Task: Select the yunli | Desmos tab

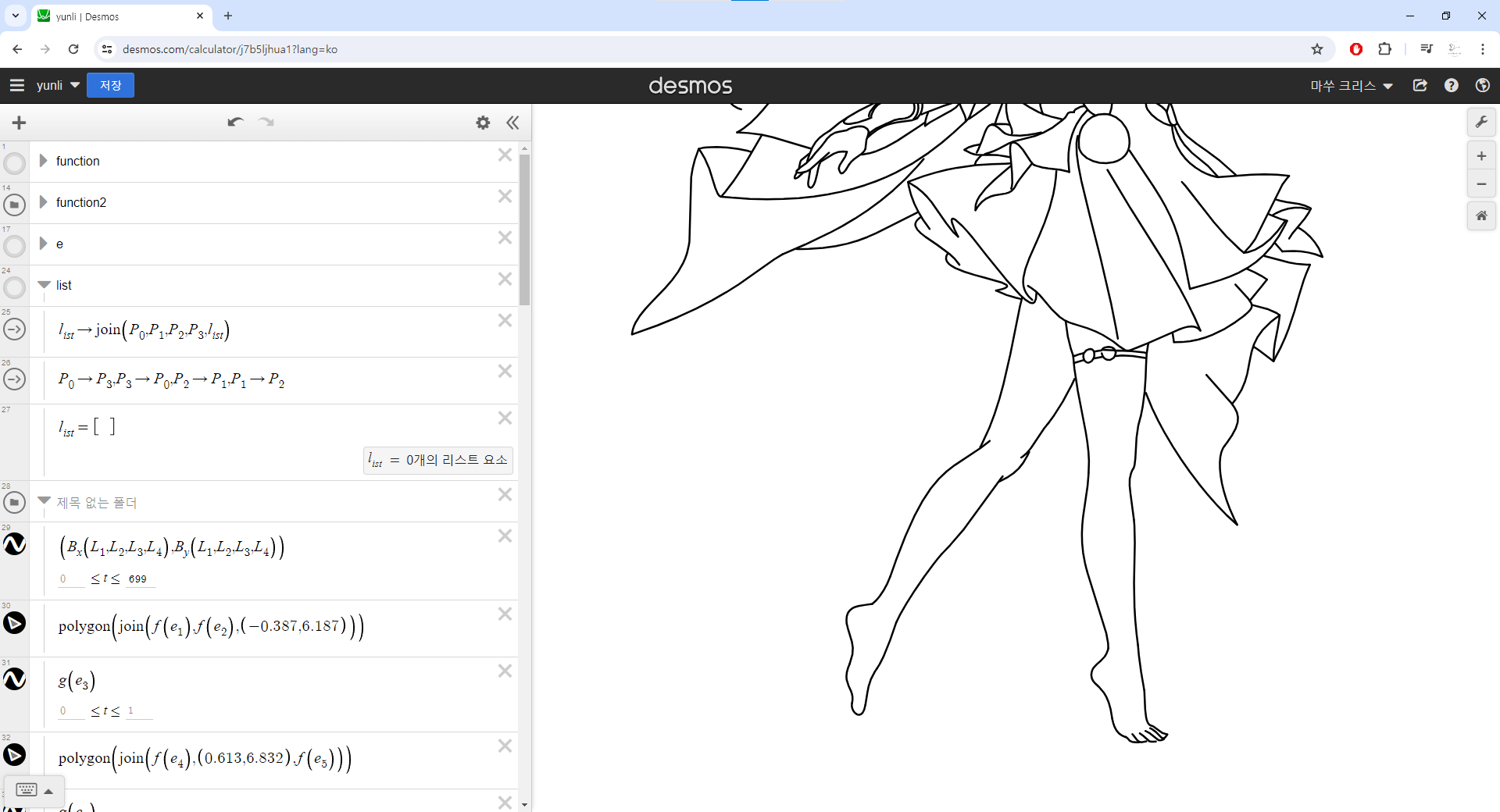Action: coord(121,16)
